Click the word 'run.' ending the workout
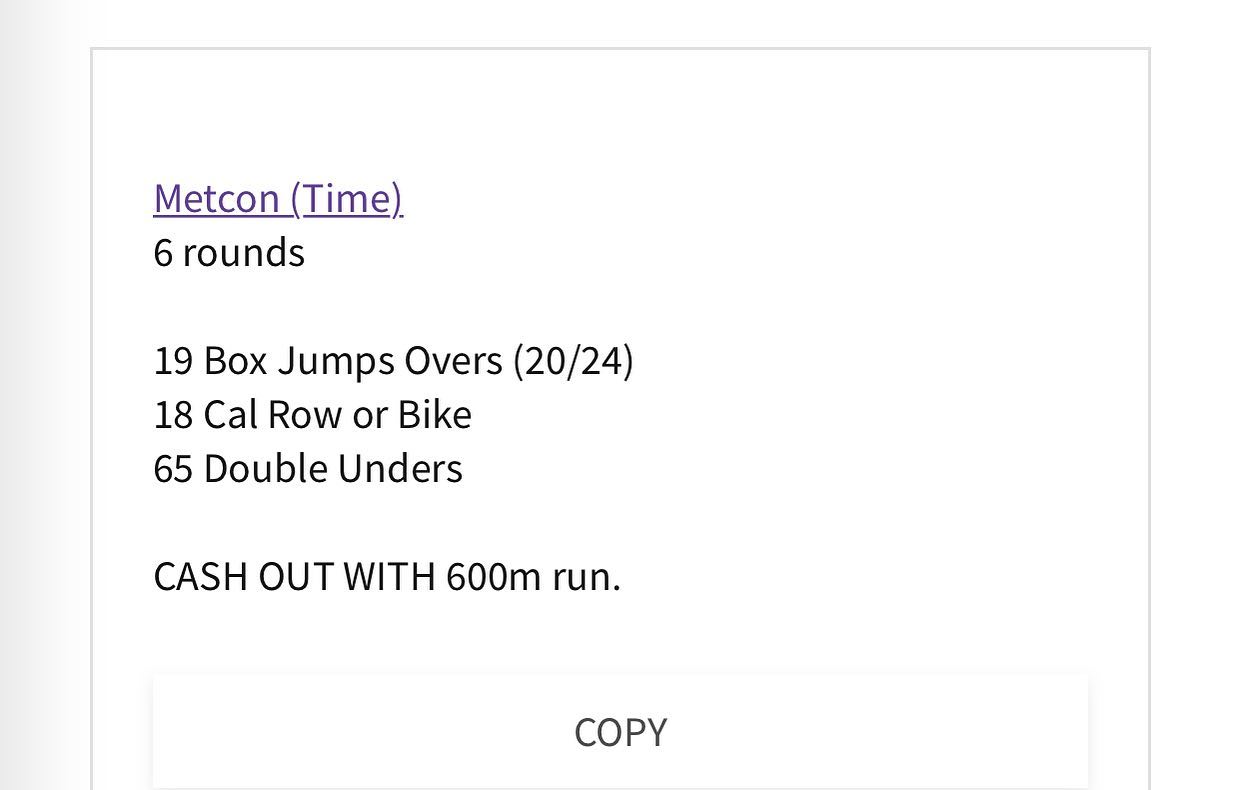The height and width of the screenshot is (790, 1241). click(586, 576)
